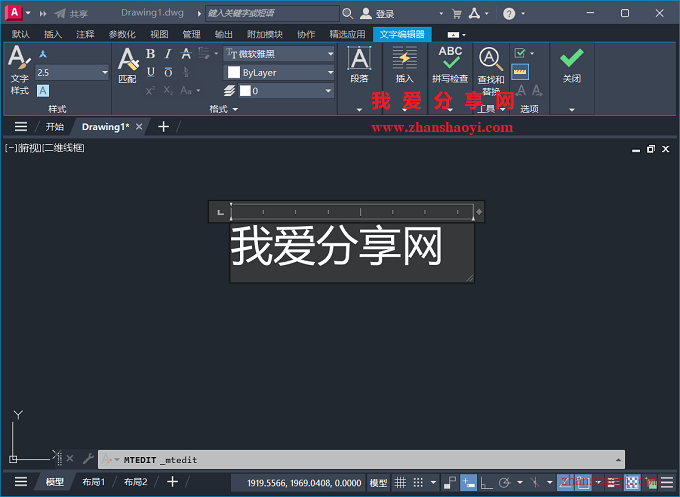Click the customization menu icon in status bar

point(667,482)
